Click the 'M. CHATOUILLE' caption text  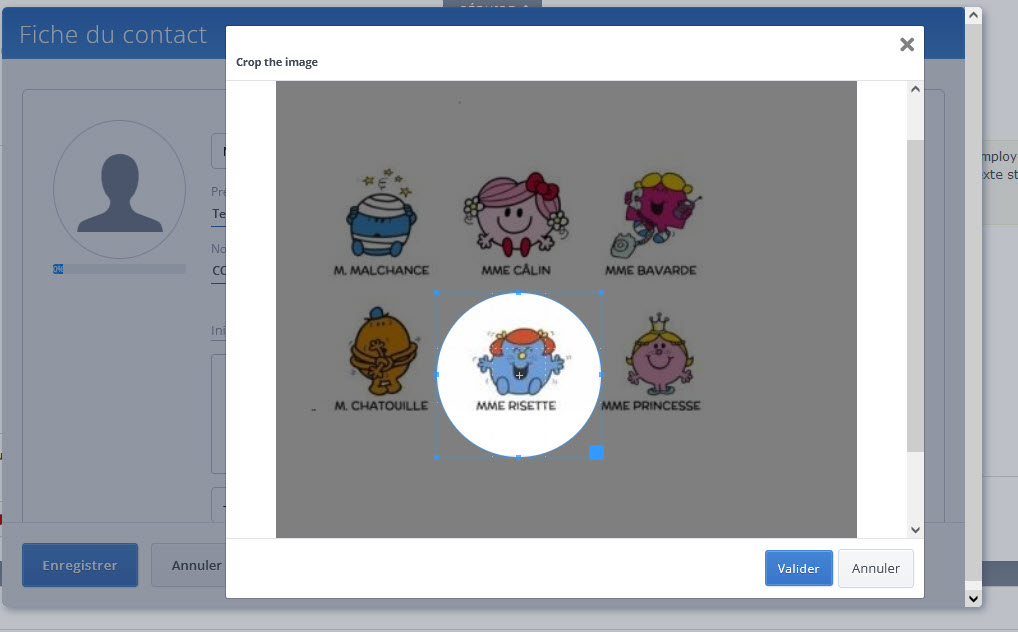tap(382, 405)
